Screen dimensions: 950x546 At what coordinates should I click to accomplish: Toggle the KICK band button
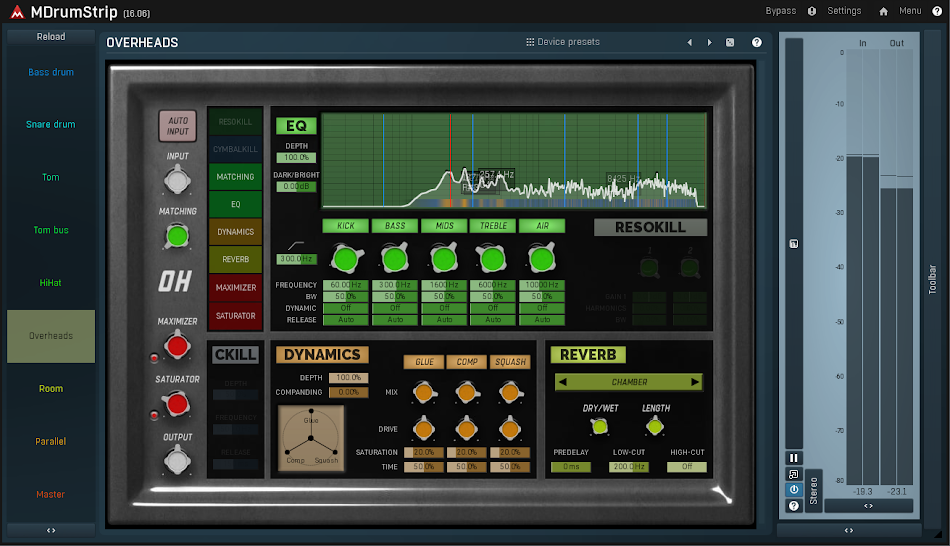pos(345,225)
